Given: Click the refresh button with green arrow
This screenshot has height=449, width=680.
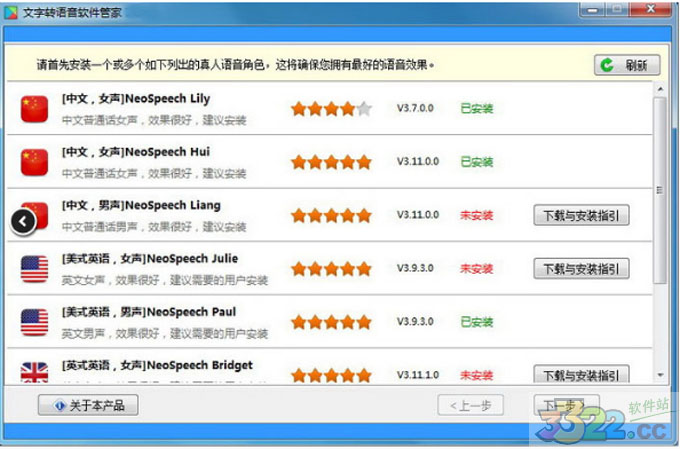Looking at the screenshot, I should (627, 65).
